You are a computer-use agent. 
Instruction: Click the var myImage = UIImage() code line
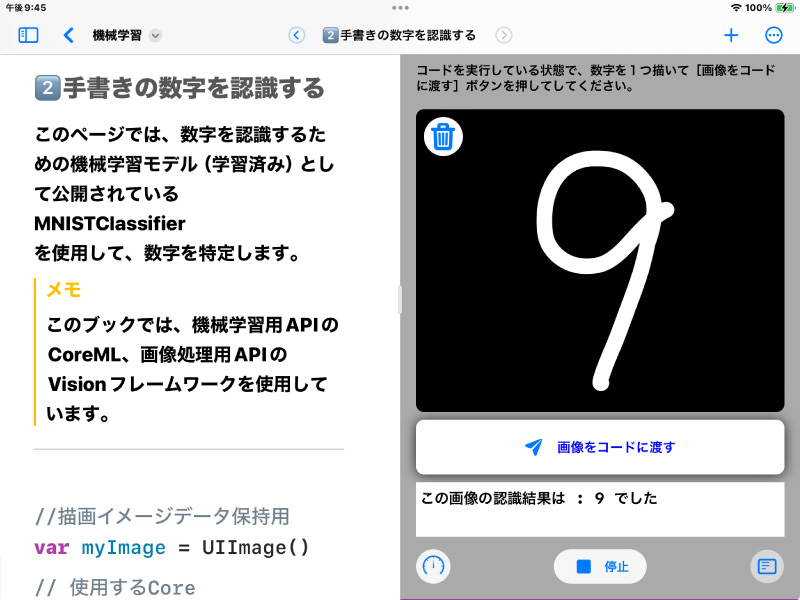coord(172,547)
